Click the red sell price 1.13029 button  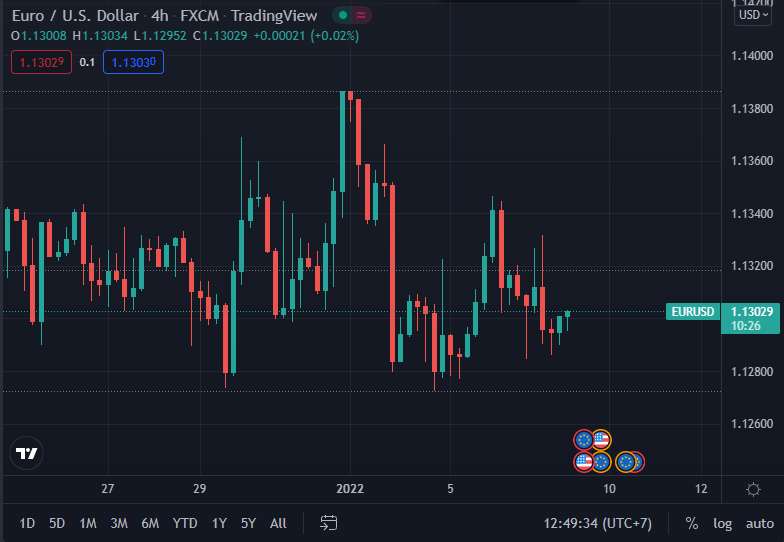pyautogui.click(x=42, y=62)
